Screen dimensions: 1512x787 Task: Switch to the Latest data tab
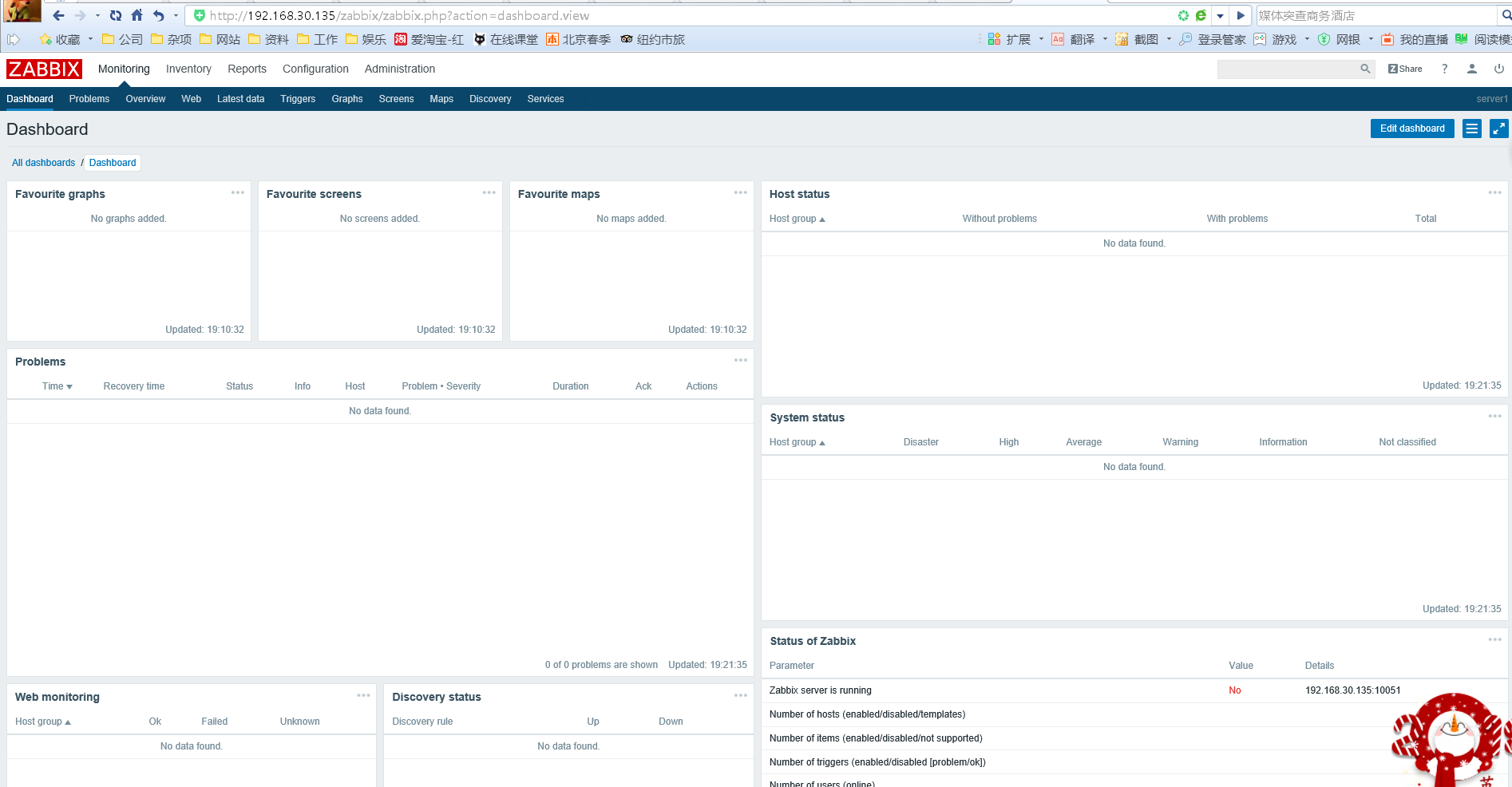[x=240, y=99]
